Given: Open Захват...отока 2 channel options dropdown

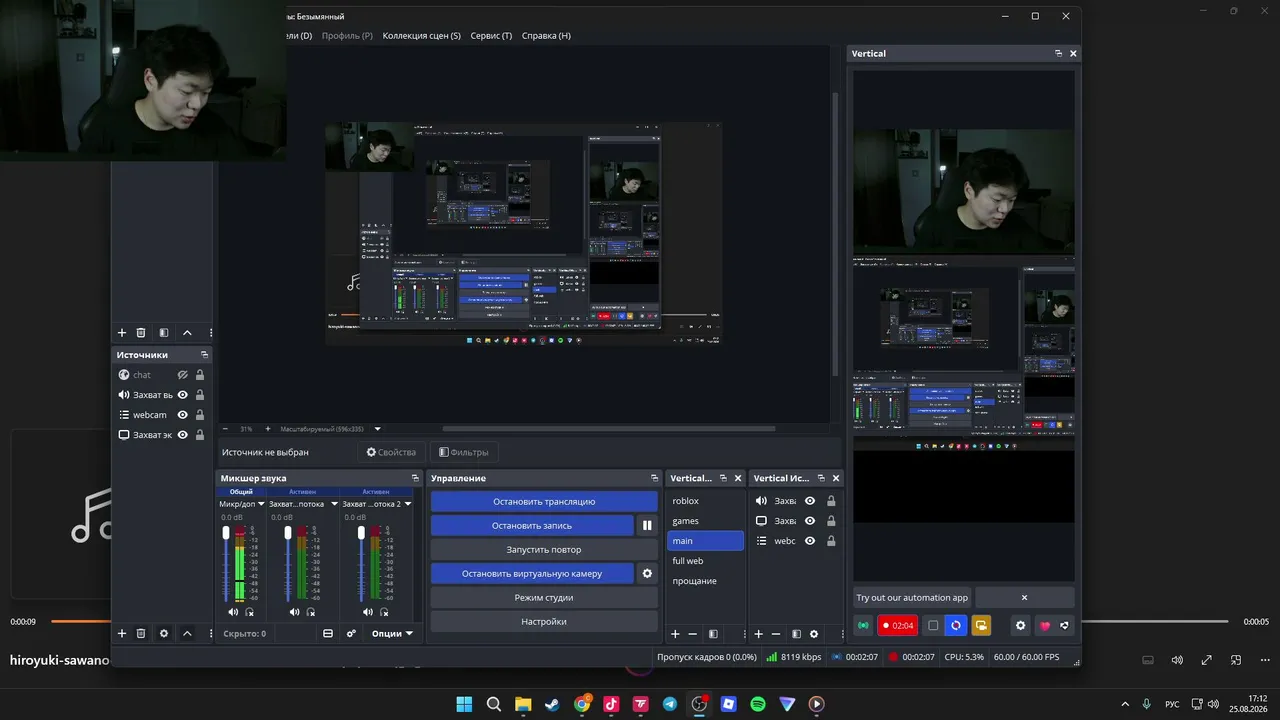Looking at the screenshot, I should [408, 504].
